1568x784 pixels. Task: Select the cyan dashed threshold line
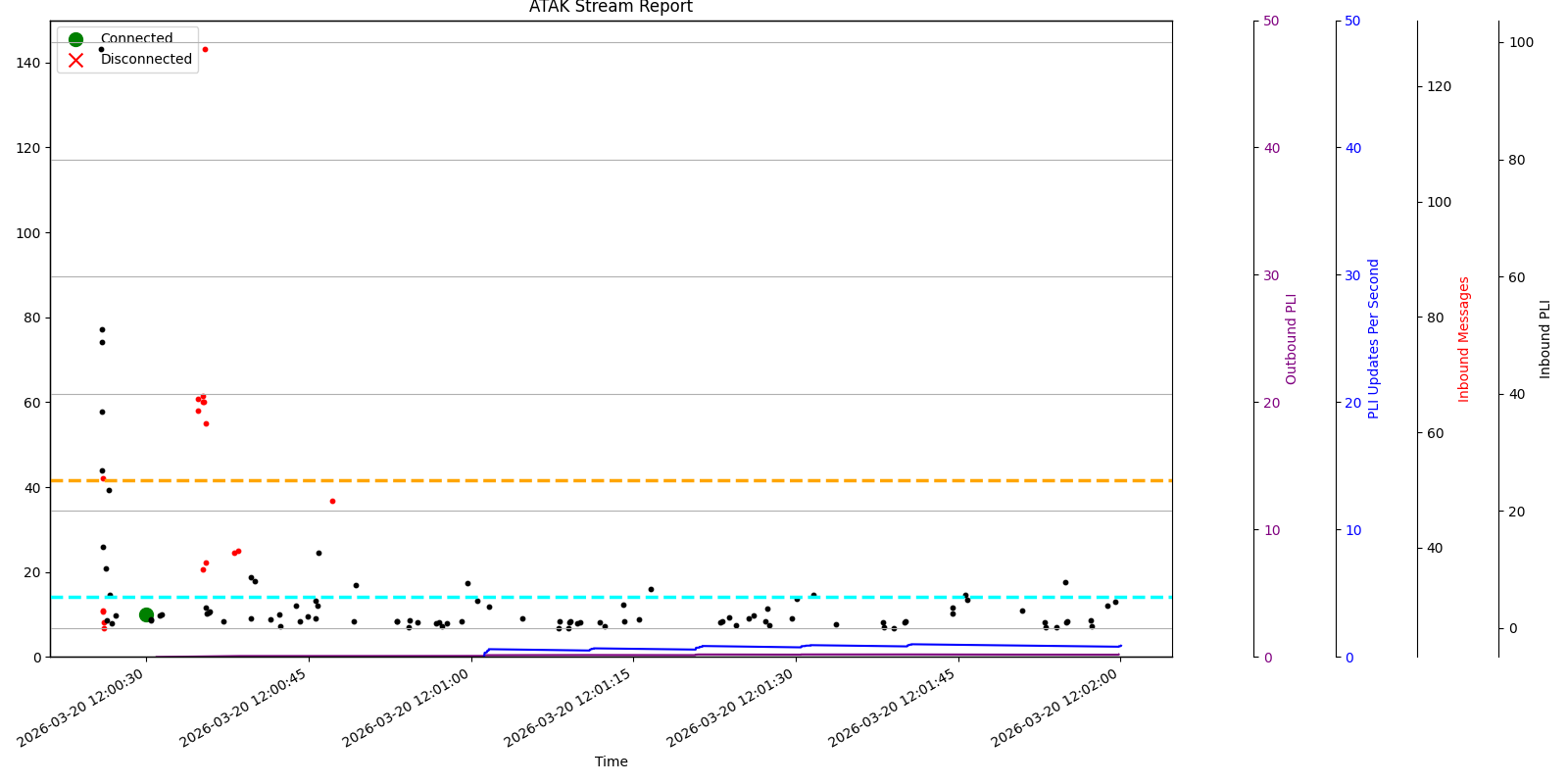686,597
